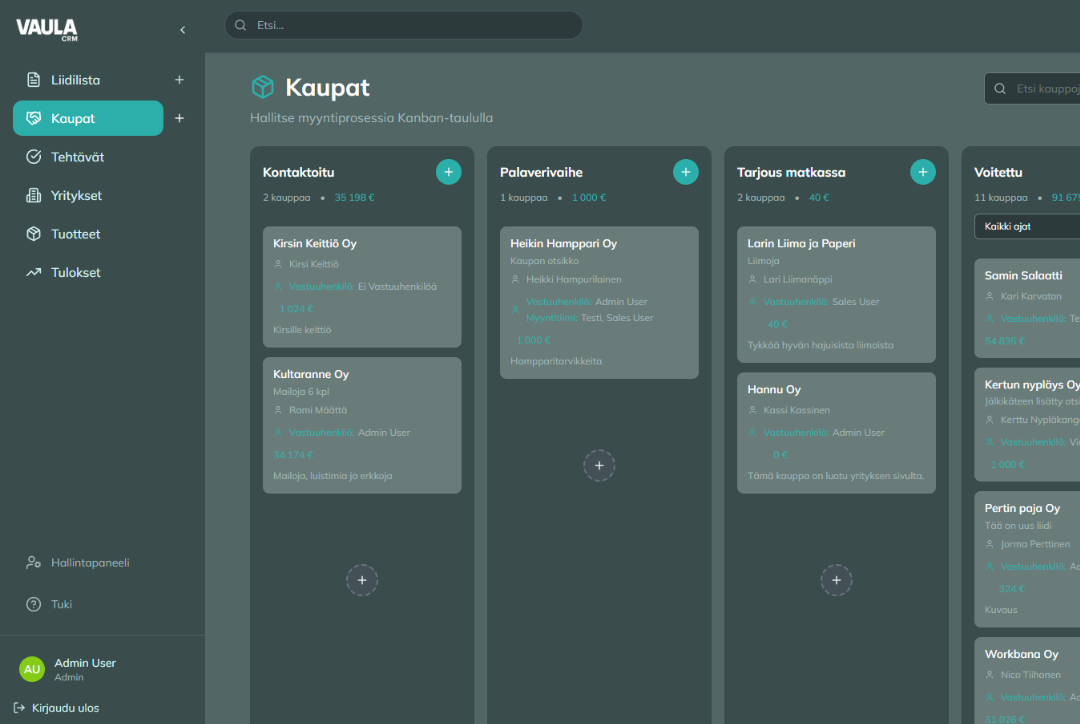
Task: Navigate to Tulokset page
Action: click(x=76, y=272)
